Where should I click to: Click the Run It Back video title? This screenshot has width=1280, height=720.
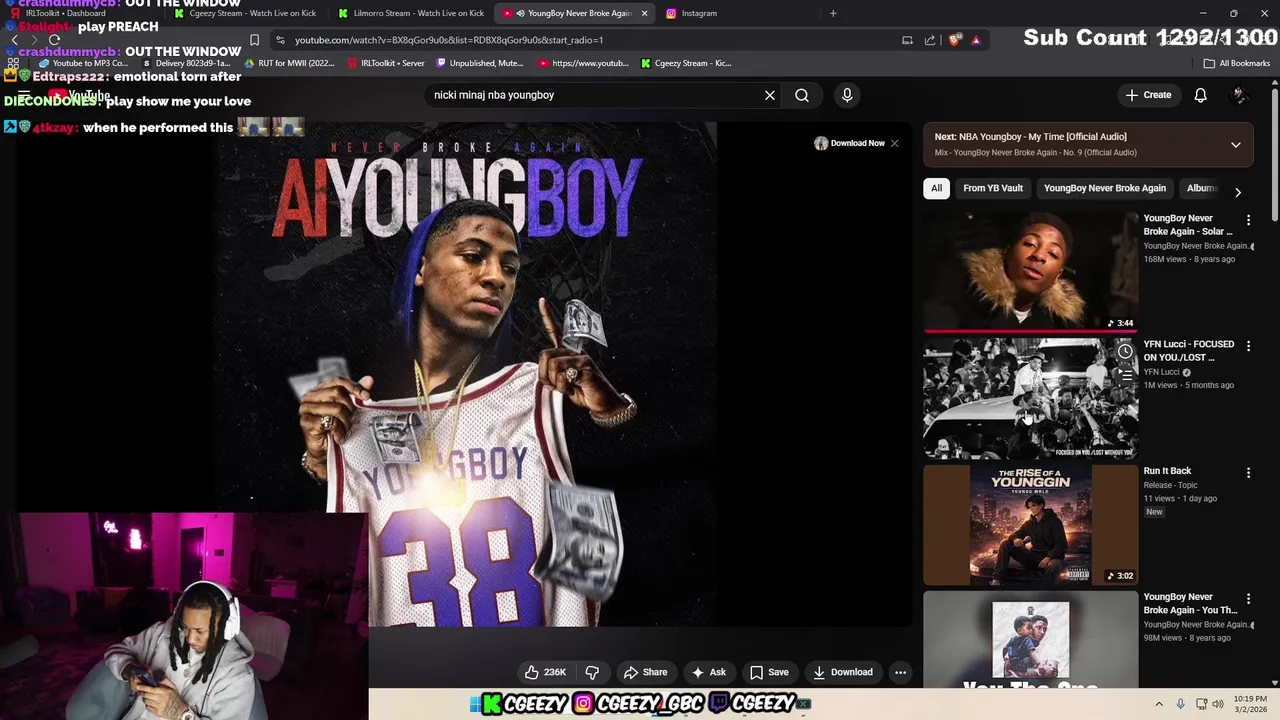pyautogui.click(x=1167, y=471)
